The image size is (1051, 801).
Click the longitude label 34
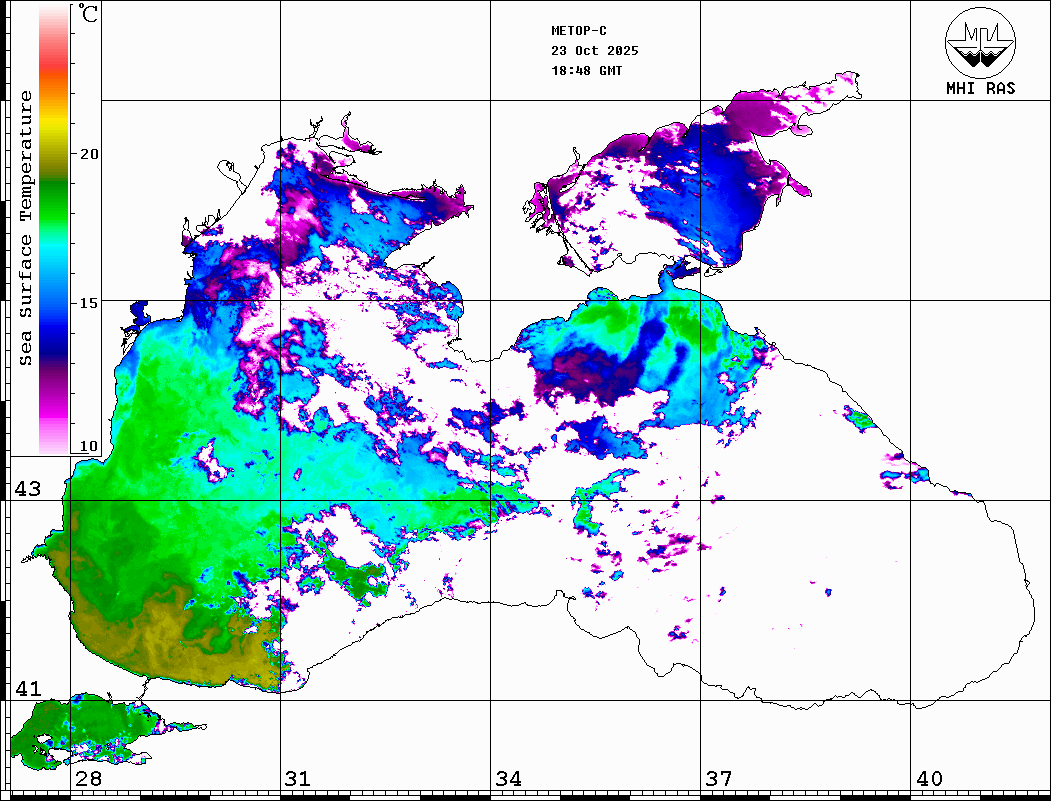[508, 779]
